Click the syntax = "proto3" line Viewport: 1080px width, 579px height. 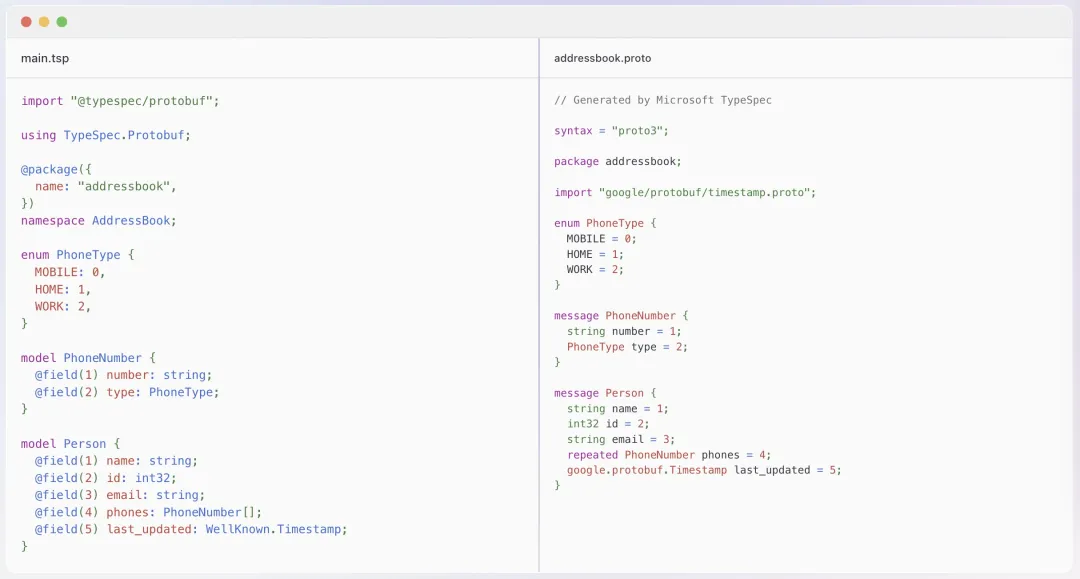click(611, 131)
